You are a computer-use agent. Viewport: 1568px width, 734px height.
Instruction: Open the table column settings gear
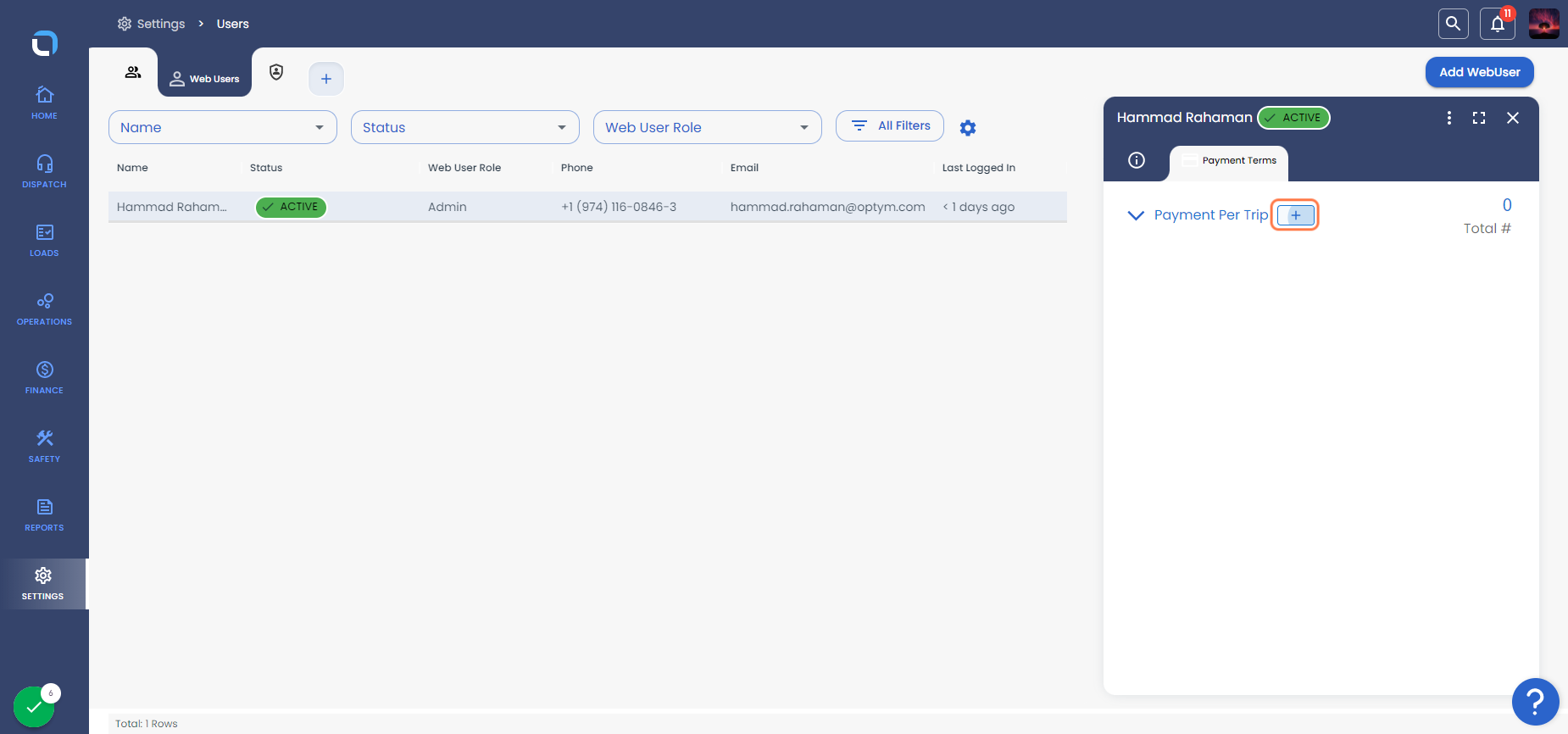click(x=968, y=127)
